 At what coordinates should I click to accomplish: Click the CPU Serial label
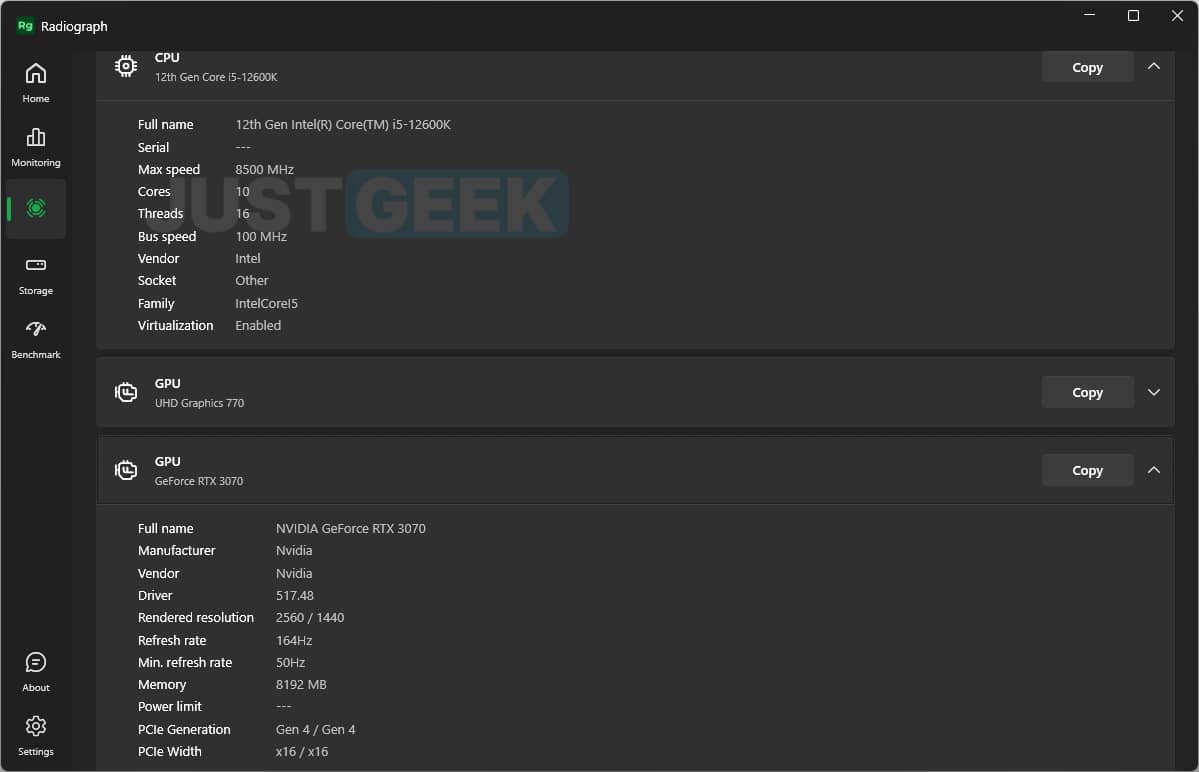[153, 148]
